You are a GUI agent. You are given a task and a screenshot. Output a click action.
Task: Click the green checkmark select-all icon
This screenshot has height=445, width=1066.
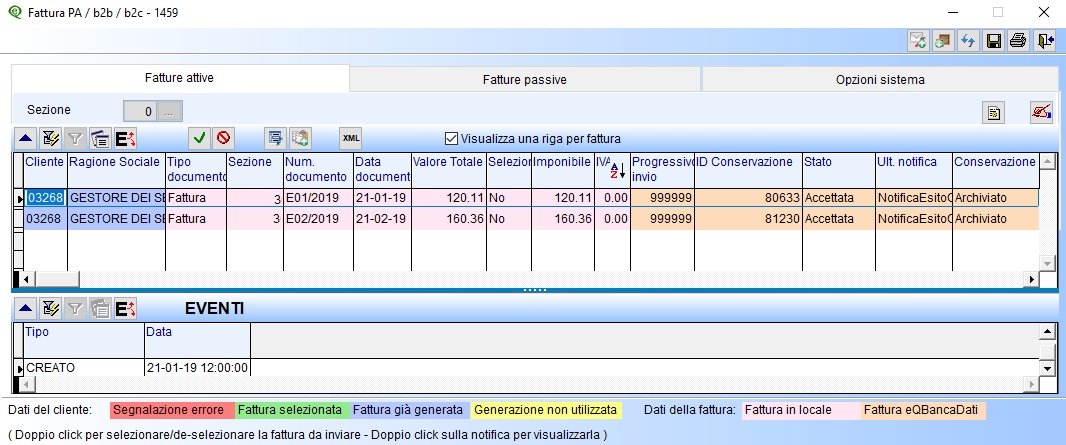(200, 138)
